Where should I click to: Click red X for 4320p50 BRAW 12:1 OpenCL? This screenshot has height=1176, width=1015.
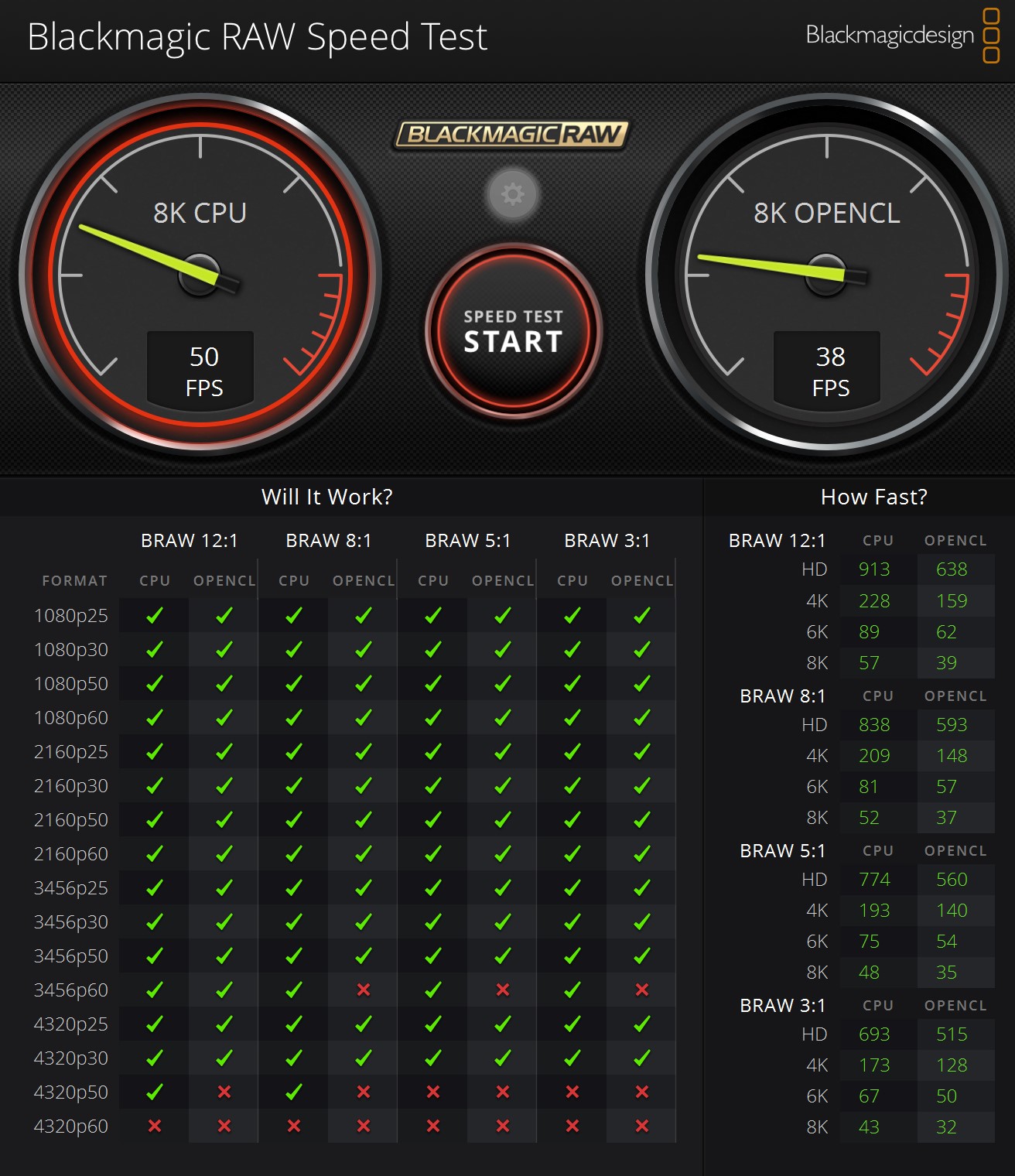click(224, 1092)
